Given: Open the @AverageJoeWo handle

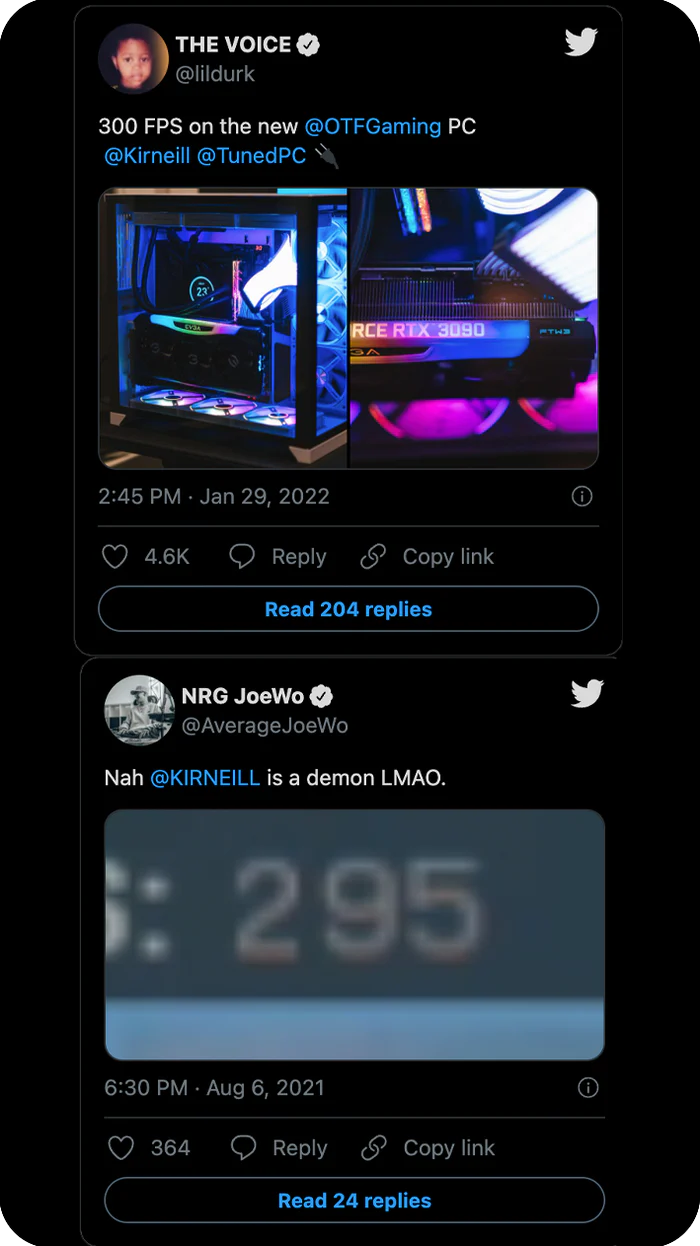Looking at the screenshot, I should [265, 726].
